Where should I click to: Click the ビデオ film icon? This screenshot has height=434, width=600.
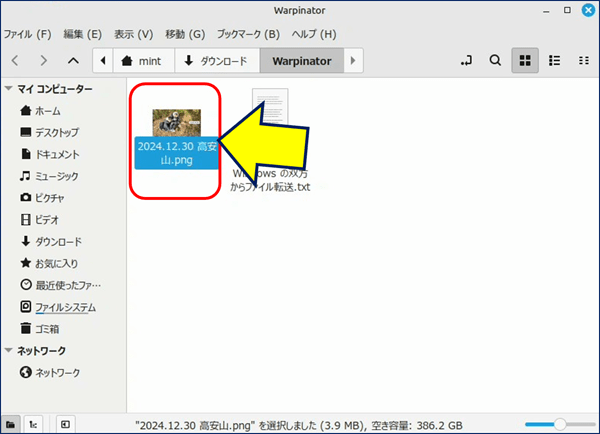(x=26, y=220)
